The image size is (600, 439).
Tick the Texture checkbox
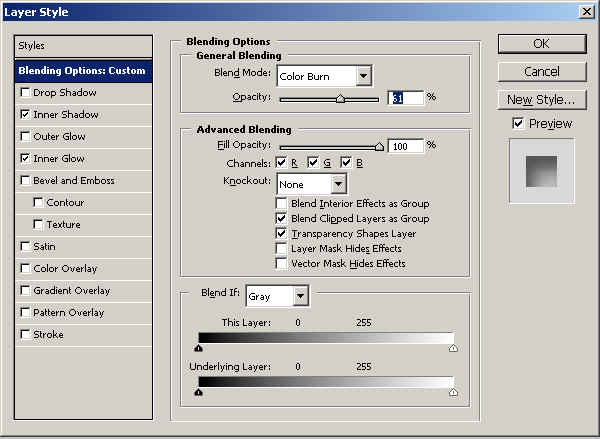pyautogui.click(x=38, y=225)
